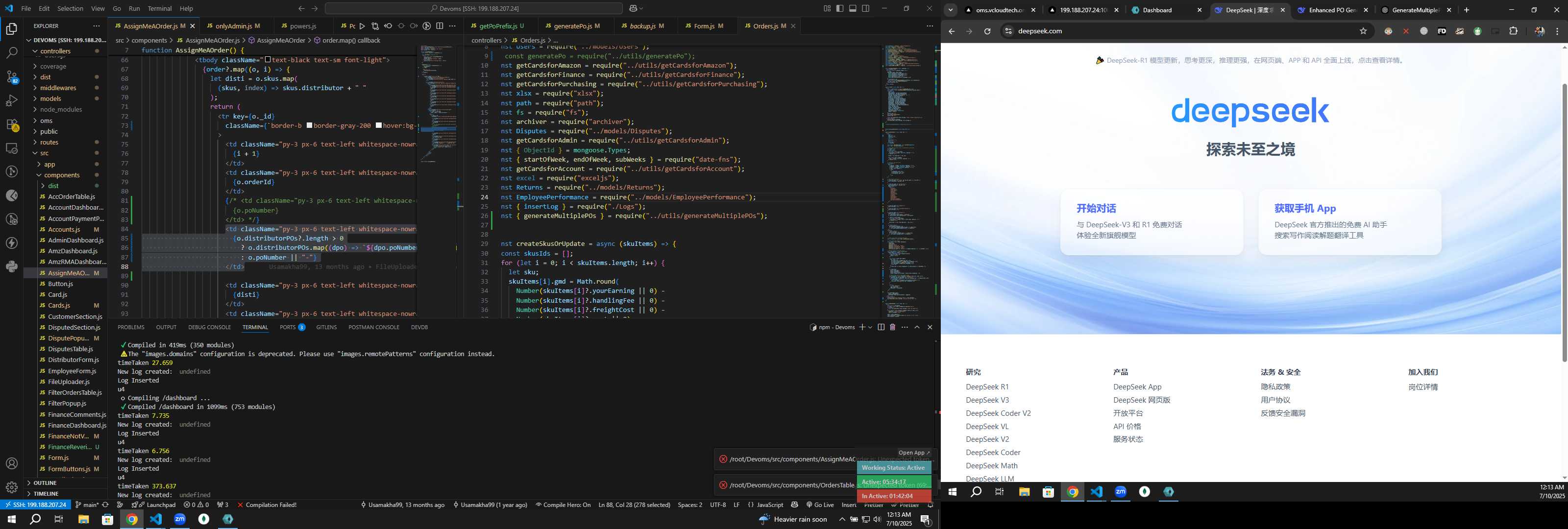Toggle Panel layout icon in title bar
Screen dimensions: 1568x529
click(853, 8)
